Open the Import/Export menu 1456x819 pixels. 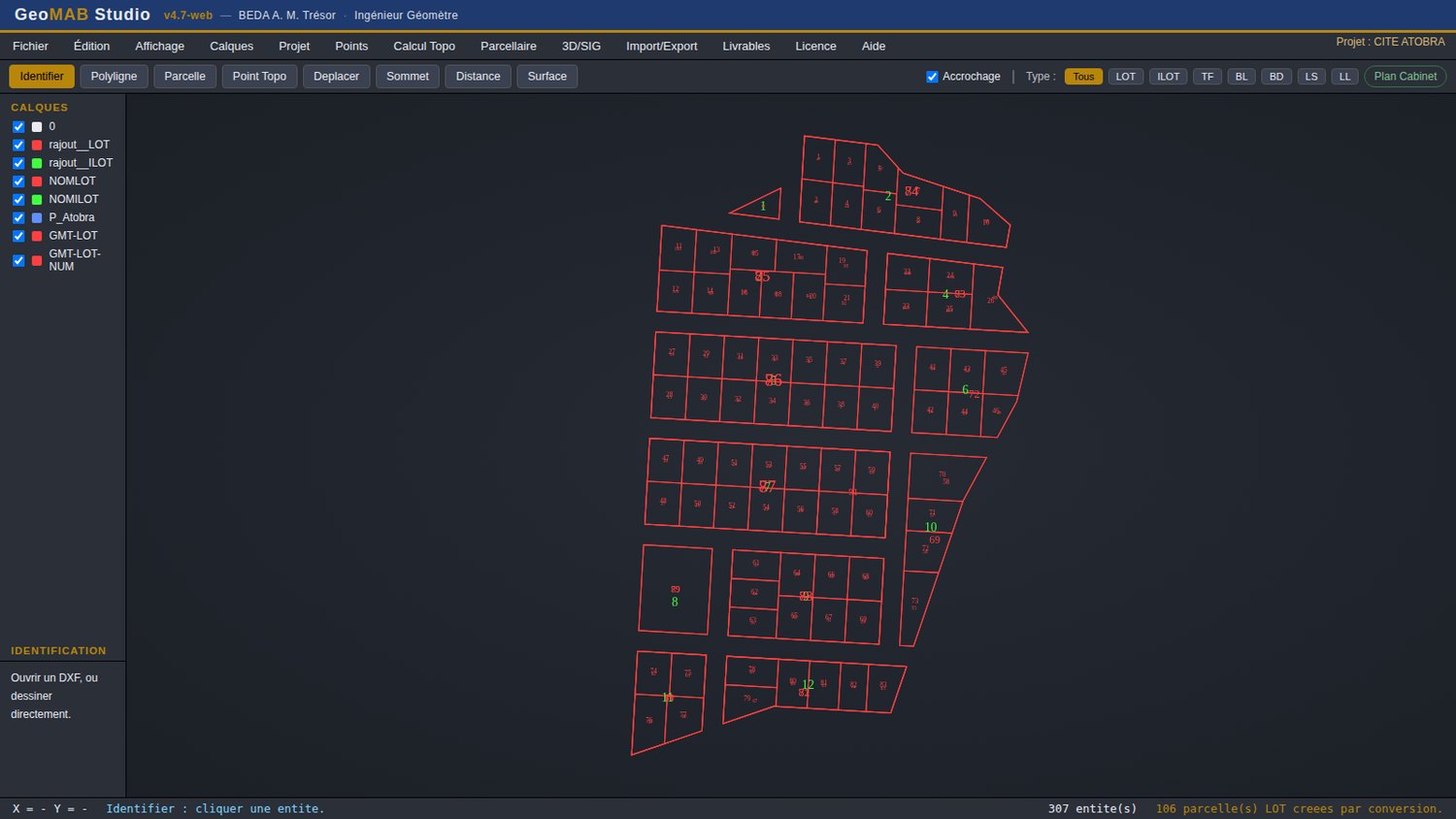coord(661,46)
